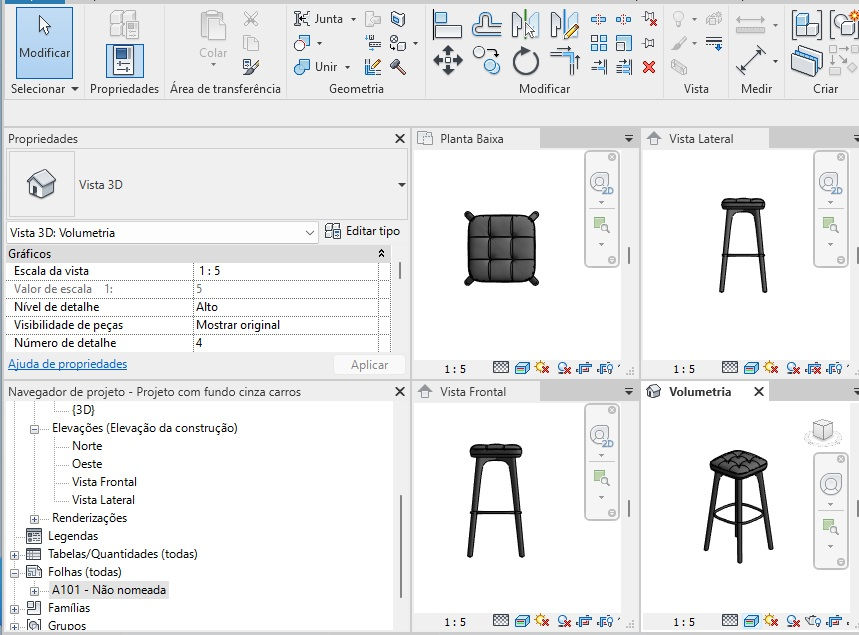Expand the Tabelas/Quantidades node
Image resolution: width=859 pixels, height=635 pixels.
[x=14, y=555]
